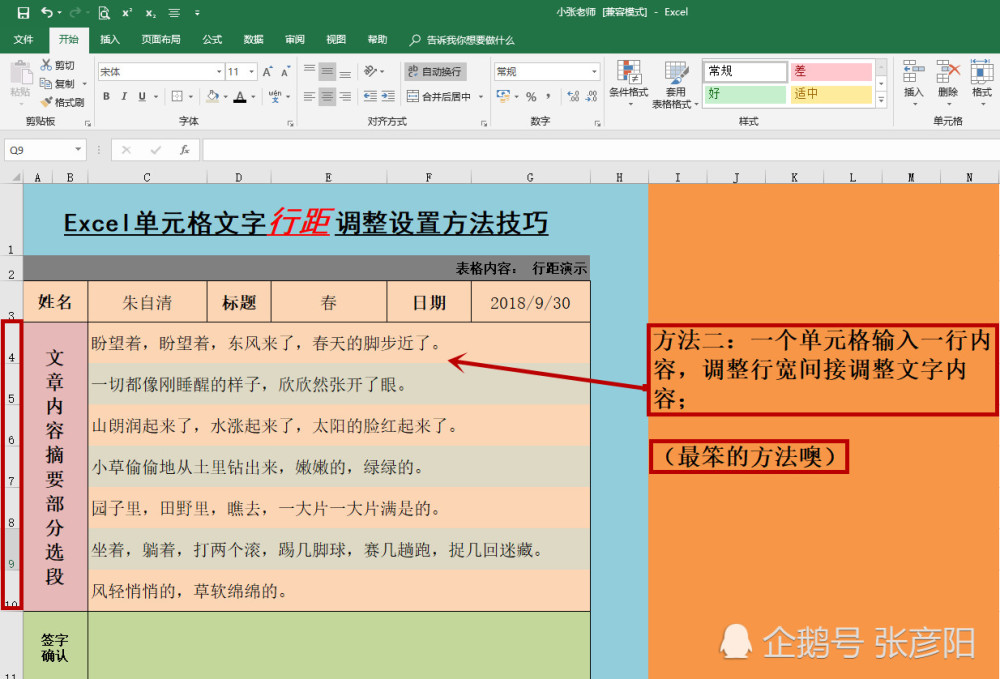Click the Delete (删除) cells icon
Image resolution: width=1000 pixels, height=679 pixels.
click(948, 79)
